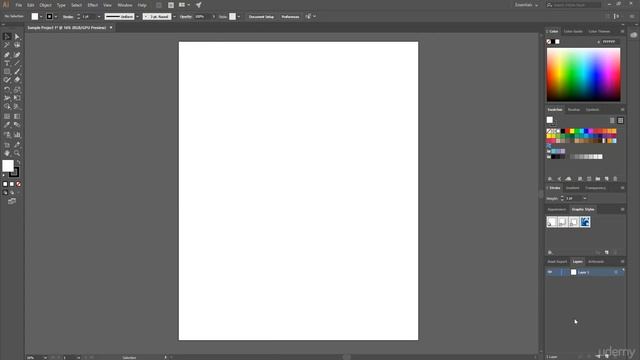Select the Eyedropper tool

click(x=7, y=125)
